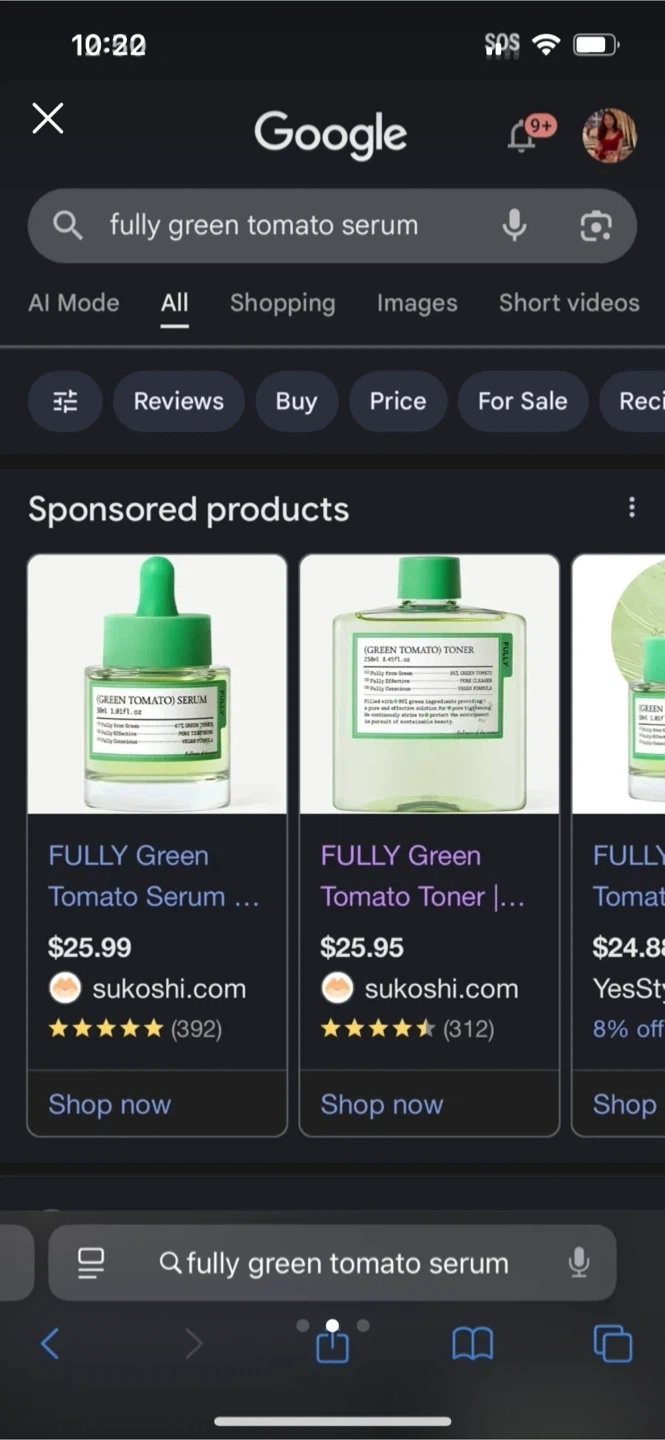Switch to the AI Mode tab
The image size is (665, 1440).
click(x=74, y=303)
